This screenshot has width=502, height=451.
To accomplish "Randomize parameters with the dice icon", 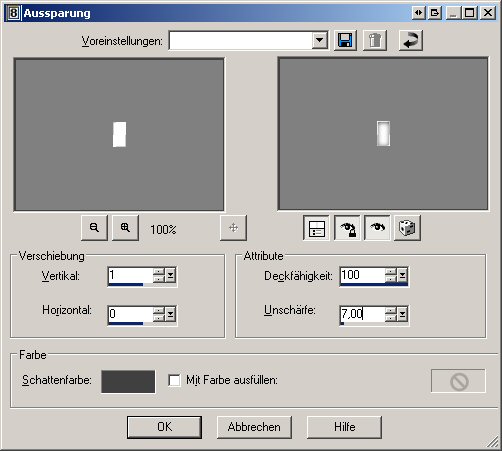I will (x=407, y=228).
